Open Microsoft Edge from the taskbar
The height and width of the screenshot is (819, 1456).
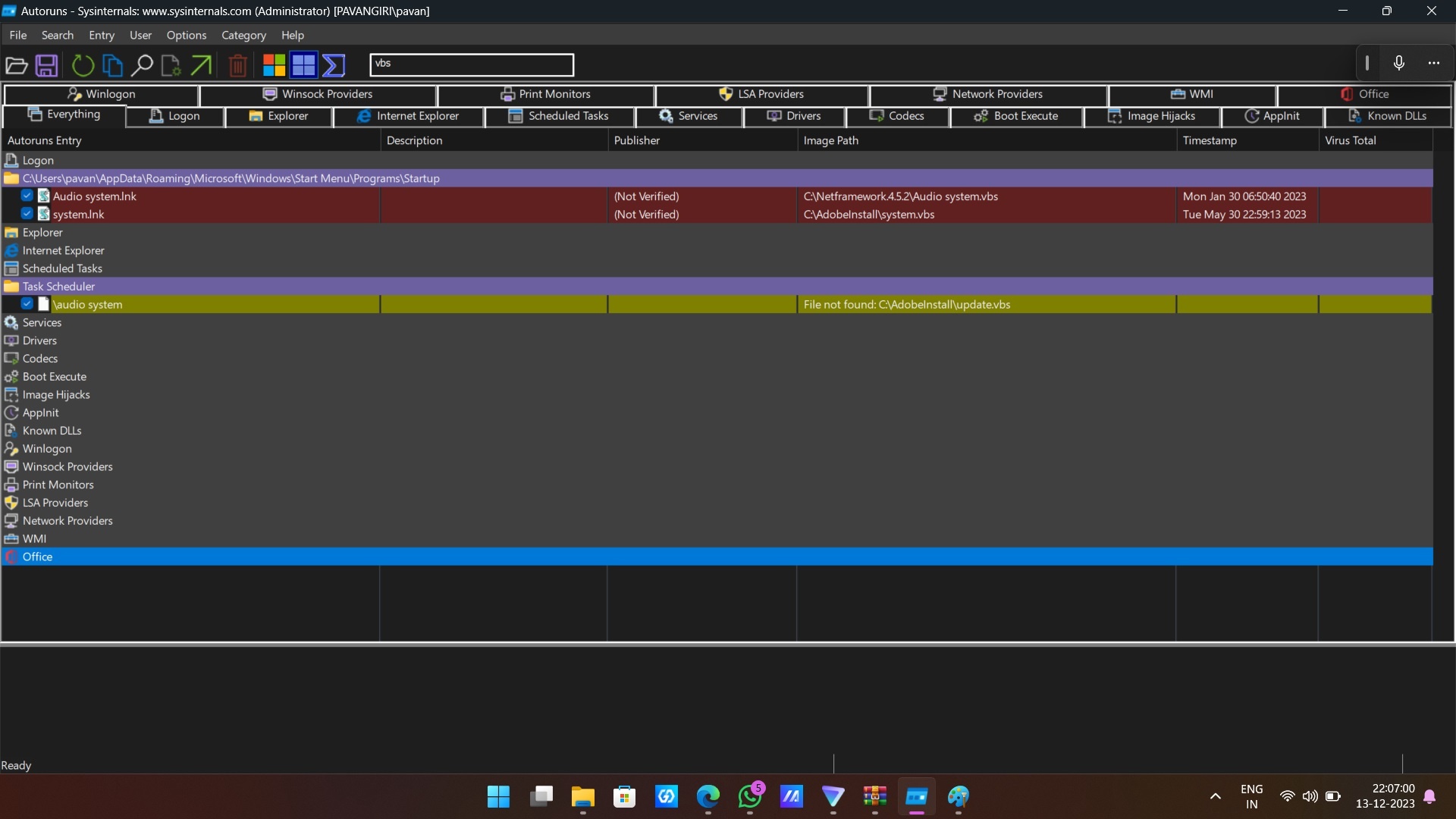[708, 796]
